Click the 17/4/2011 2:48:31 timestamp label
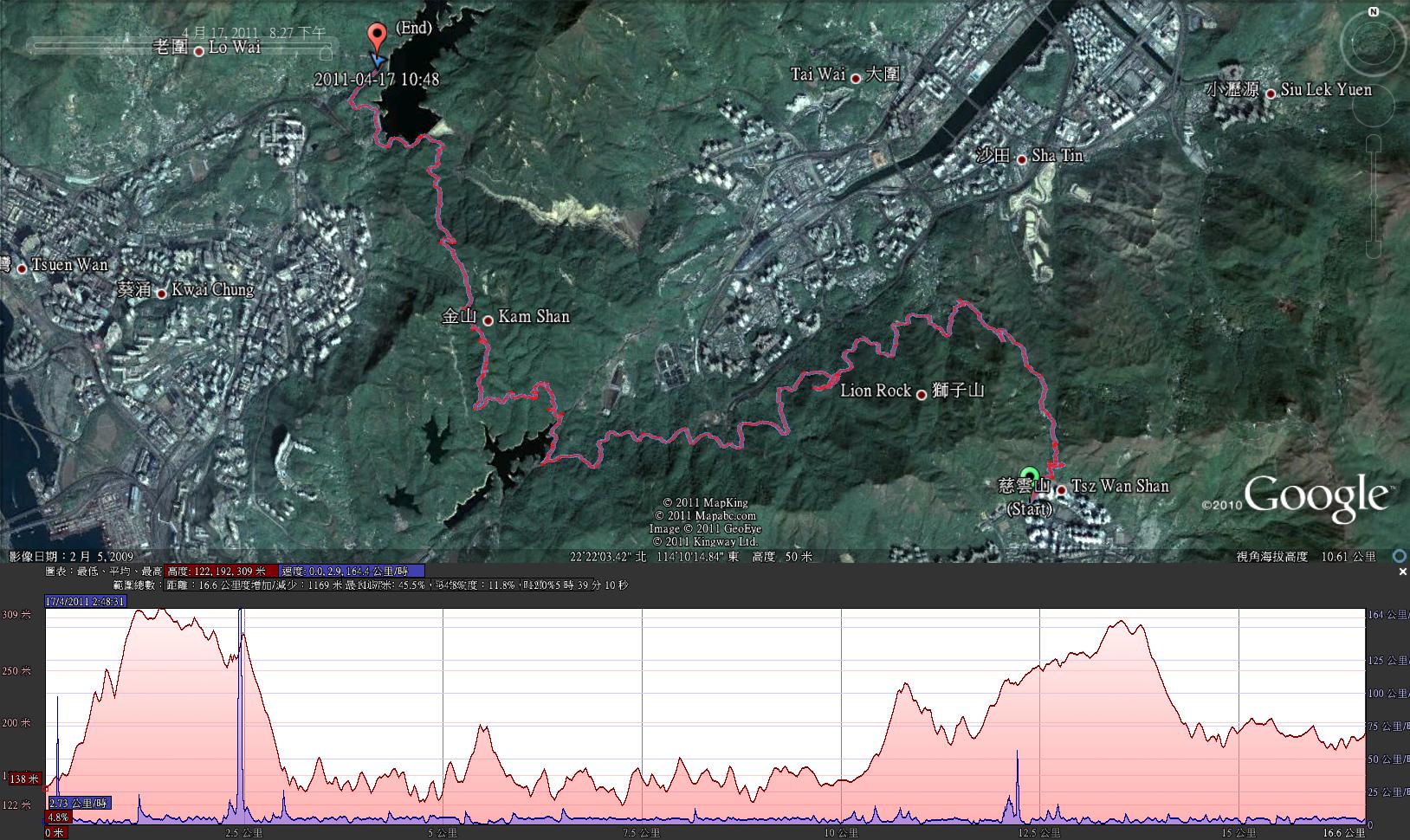The width and height of the screenshot is (1410, 840). pos(86,601)
